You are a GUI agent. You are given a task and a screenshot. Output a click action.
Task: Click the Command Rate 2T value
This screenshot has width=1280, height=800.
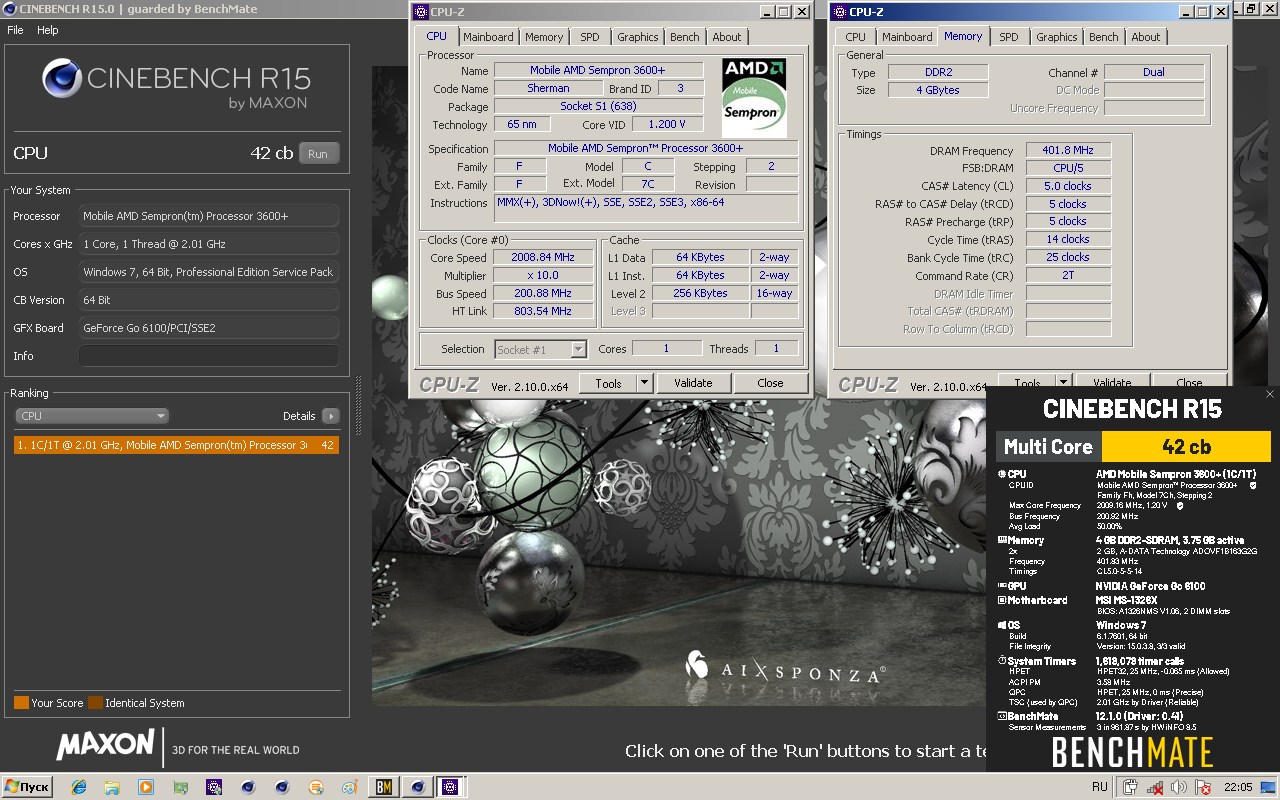[x=1068, y=275]
